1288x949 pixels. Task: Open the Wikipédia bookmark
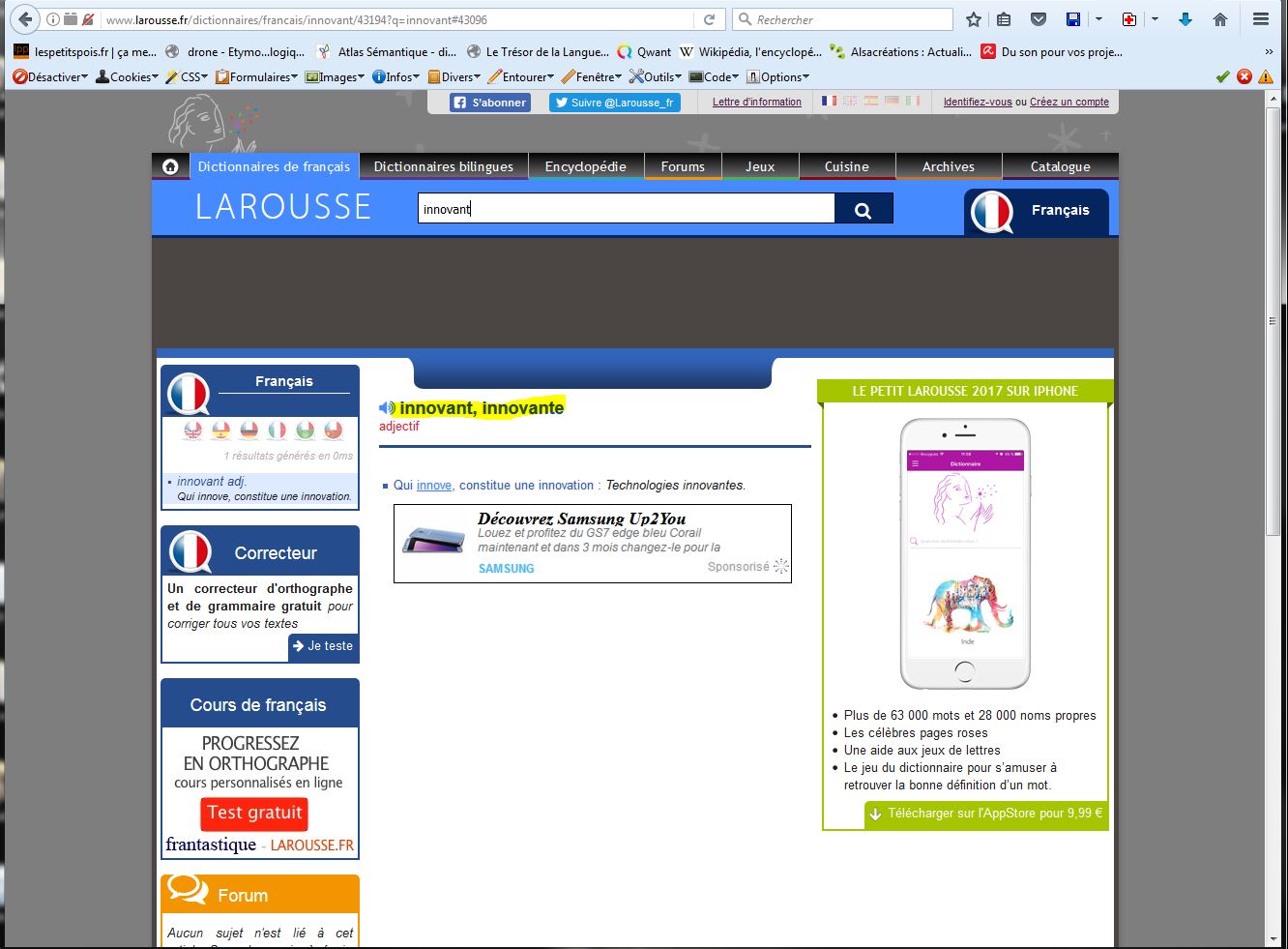[750, 52]
